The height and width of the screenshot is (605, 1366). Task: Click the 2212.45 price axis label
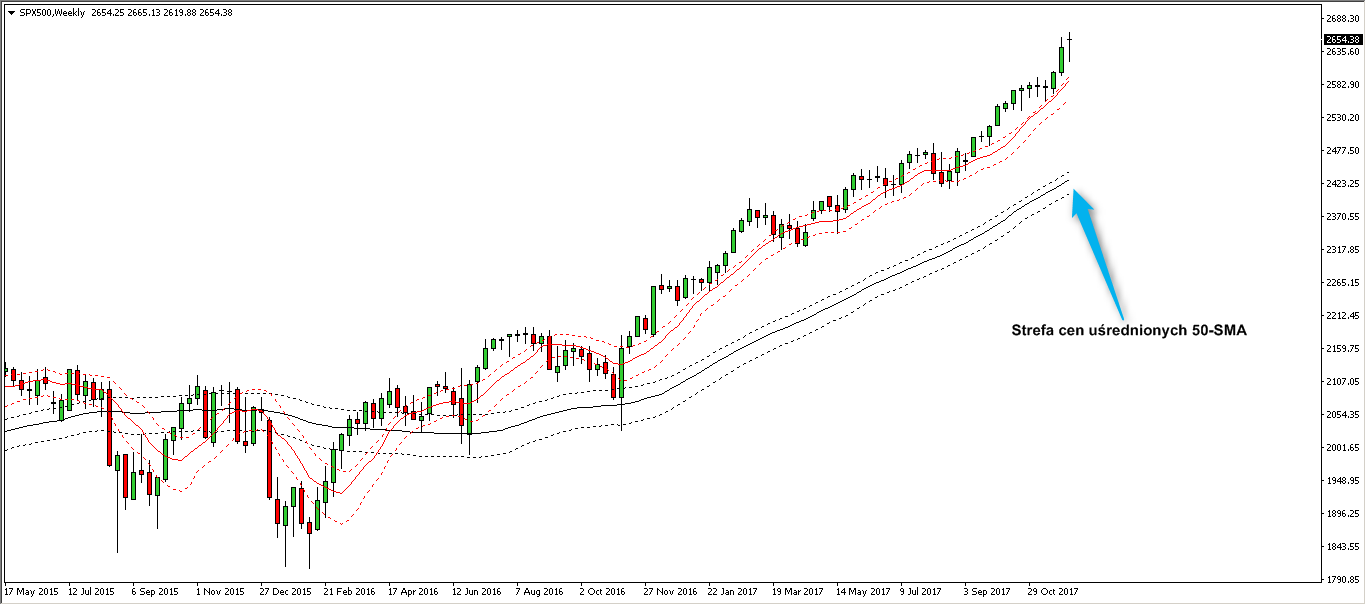coord(1341,316)
